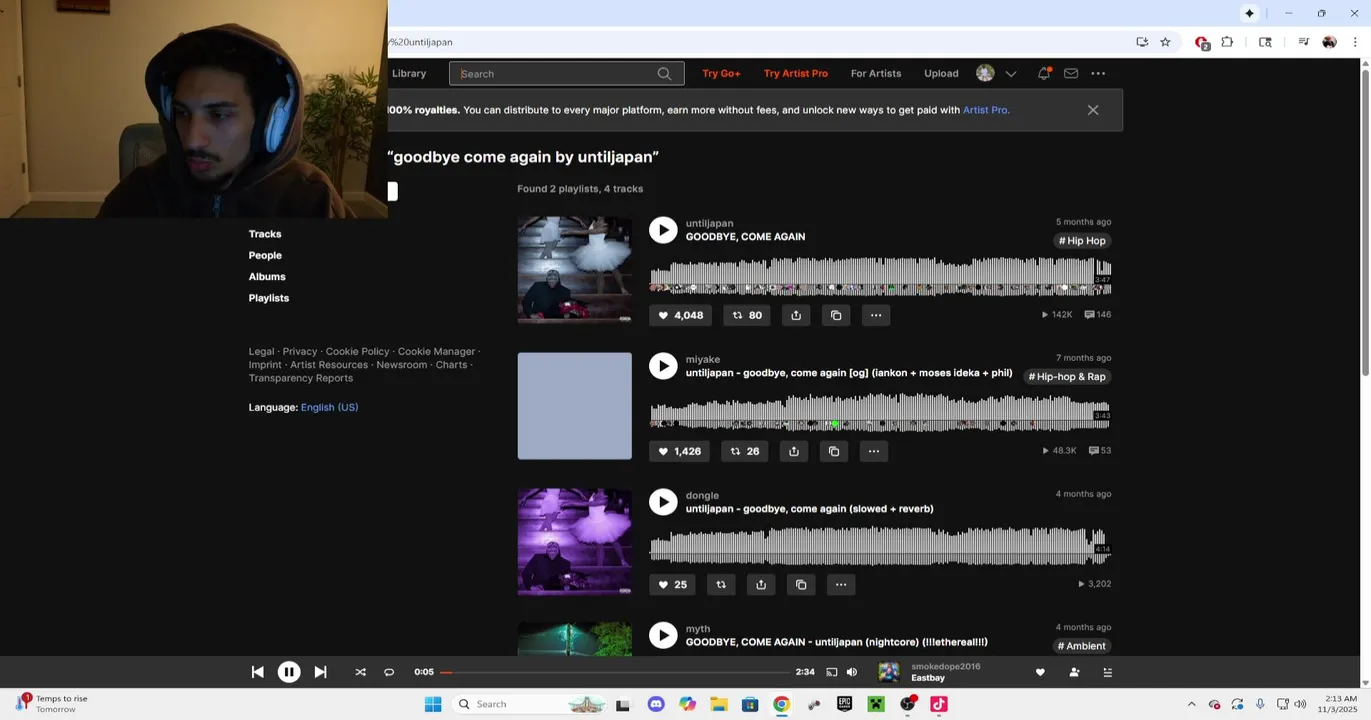Repost the miyake track with 26 reposts
Screen dimensions: 1371x720
[745, 451]
